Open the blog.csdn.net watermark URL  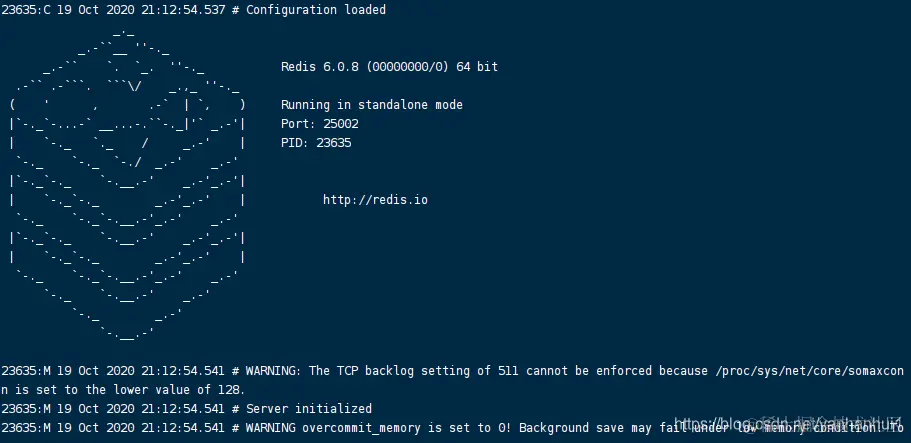(786, 424)
